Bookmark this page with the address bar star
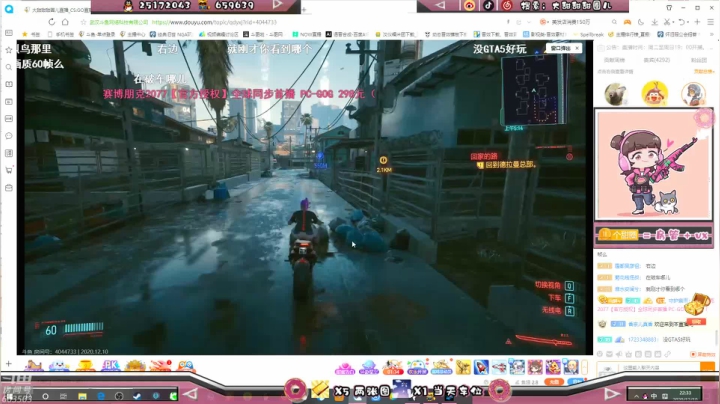This screenshot has height=404, width=720. pyautogui.click(x=83, y=22)
